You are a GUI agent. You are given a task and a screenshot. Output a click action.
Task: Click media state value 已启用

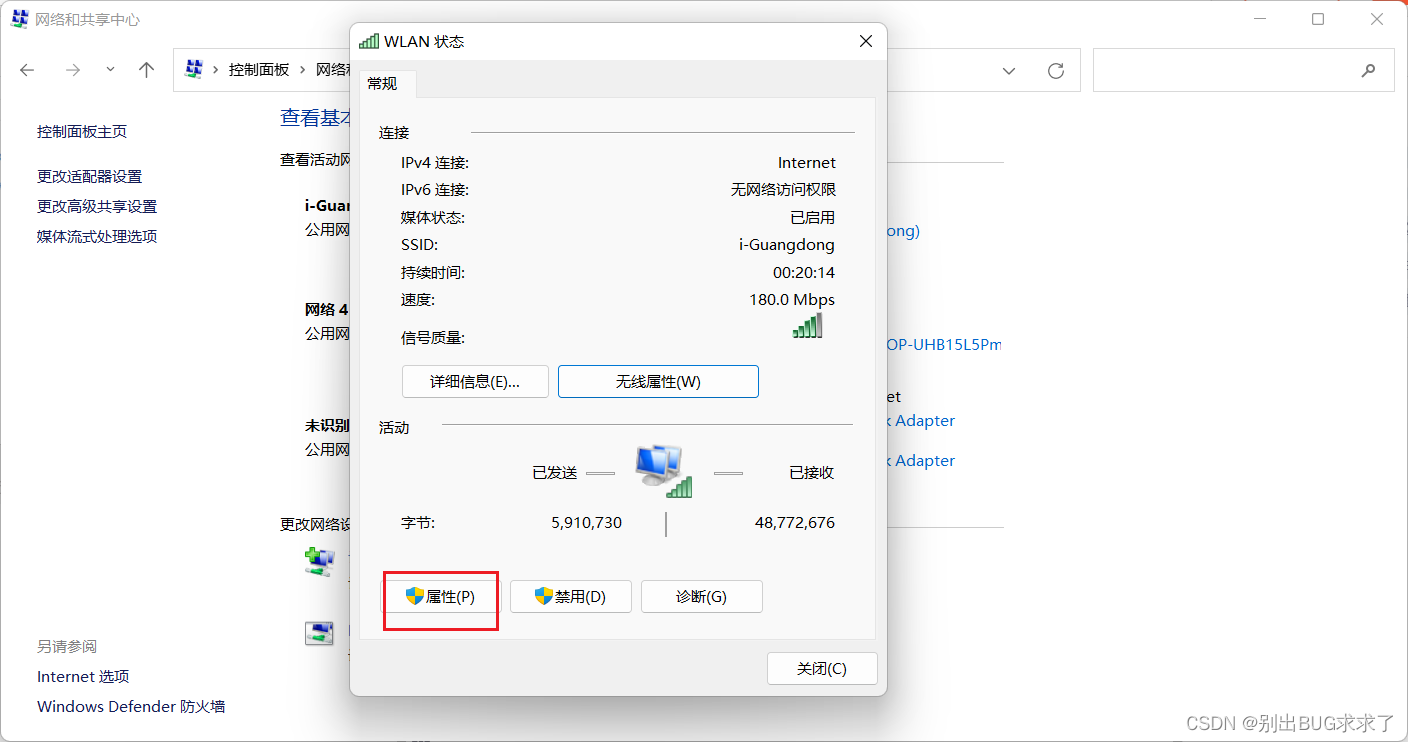pos(813,218)
